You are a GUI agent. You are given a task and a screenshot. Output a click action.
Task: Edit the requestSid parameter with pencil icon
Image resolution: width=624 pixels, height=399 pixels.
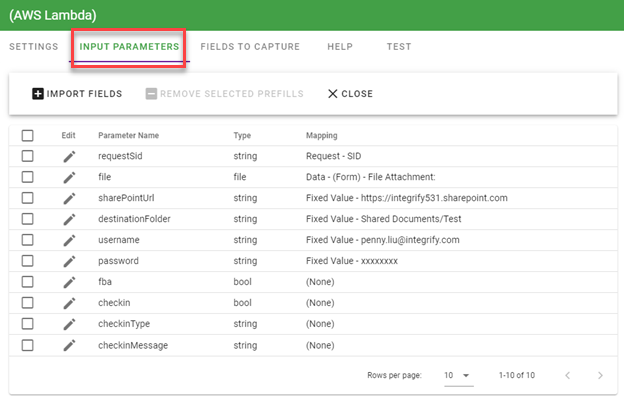(x=69, y=156)
